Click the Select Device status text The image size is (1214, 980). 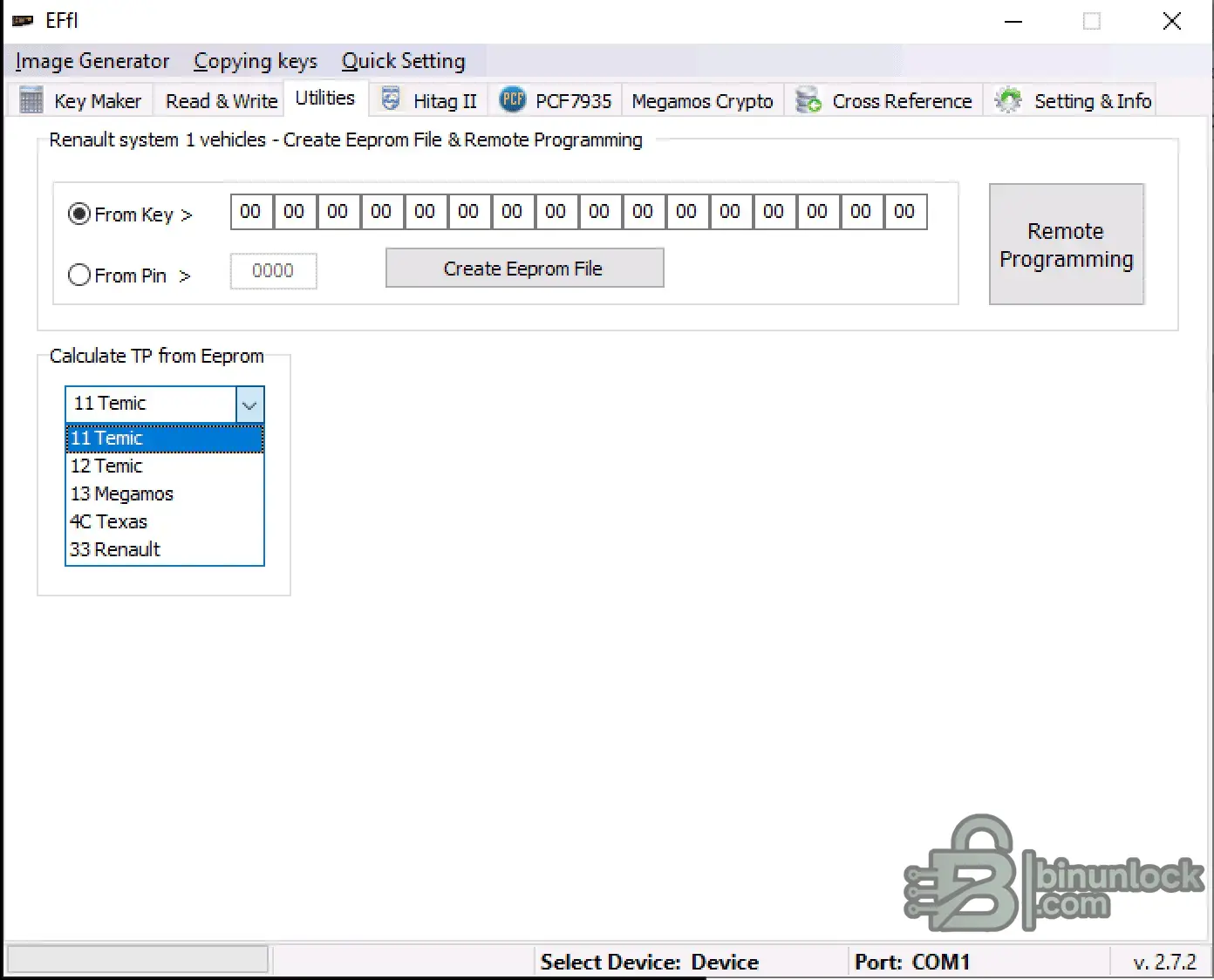(649, 962)
